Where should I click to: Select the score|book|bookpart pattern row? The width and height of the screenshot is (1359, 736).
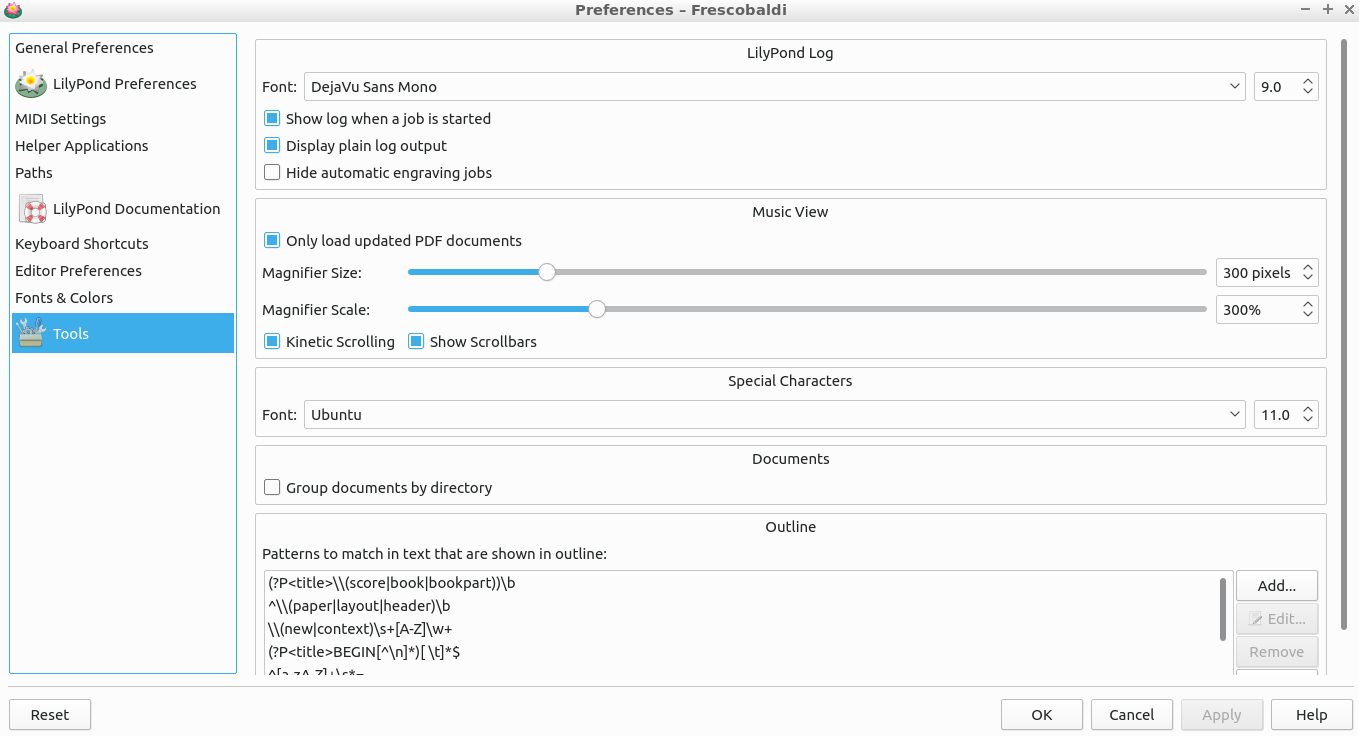740,583
